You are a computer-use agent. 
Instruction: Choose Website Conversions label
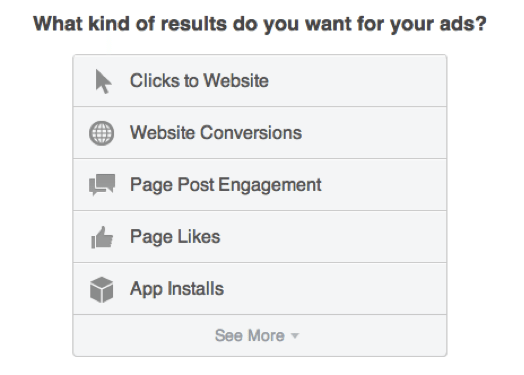click(x=216, y=133)
